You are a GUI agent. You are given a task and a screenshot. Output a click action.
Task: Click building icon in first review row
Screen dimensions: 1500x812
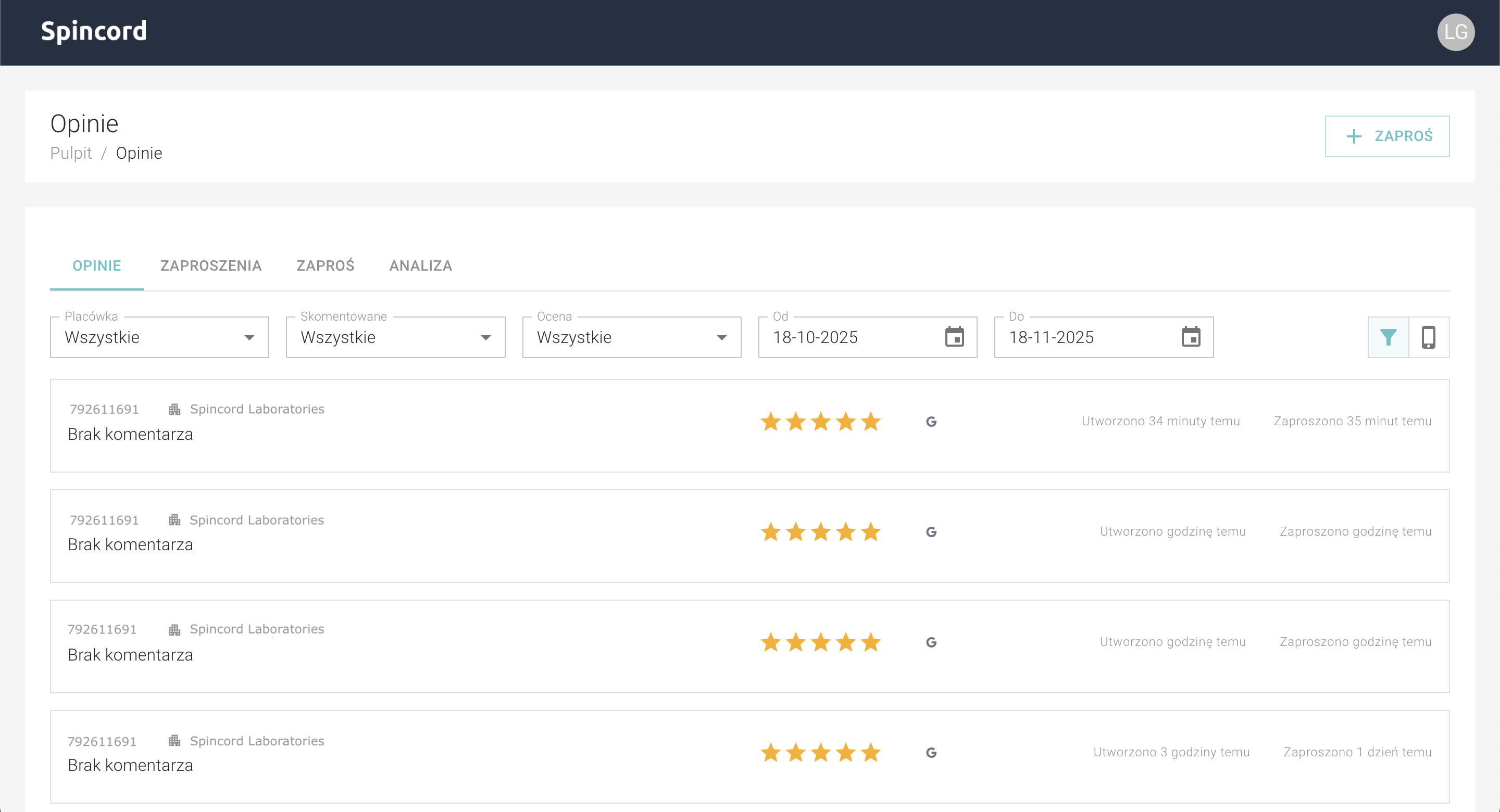point(174,409)
